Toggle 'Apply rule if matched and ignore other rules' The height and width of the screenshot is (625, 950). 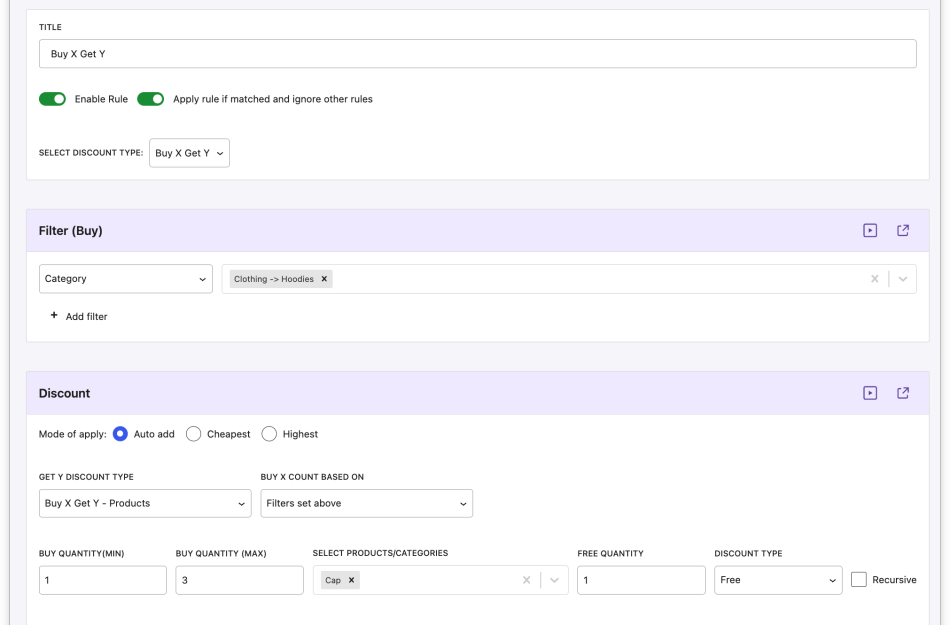(x=150, y=99)
